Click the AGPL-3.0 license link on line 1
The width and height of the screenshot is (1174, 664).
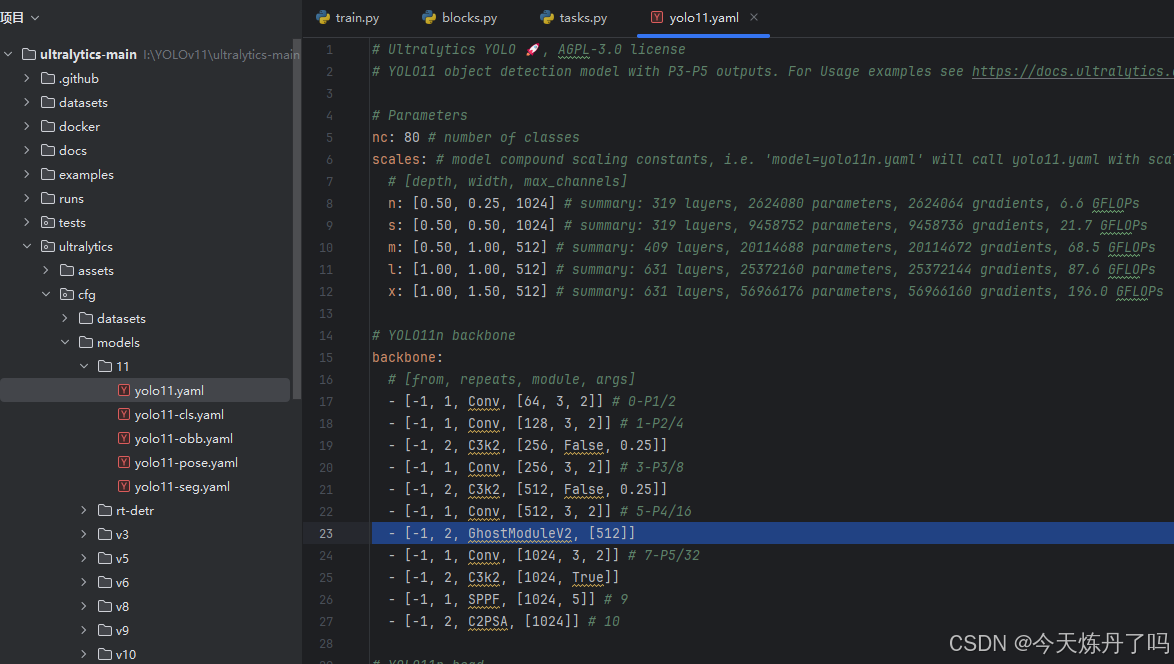[586, 49]
